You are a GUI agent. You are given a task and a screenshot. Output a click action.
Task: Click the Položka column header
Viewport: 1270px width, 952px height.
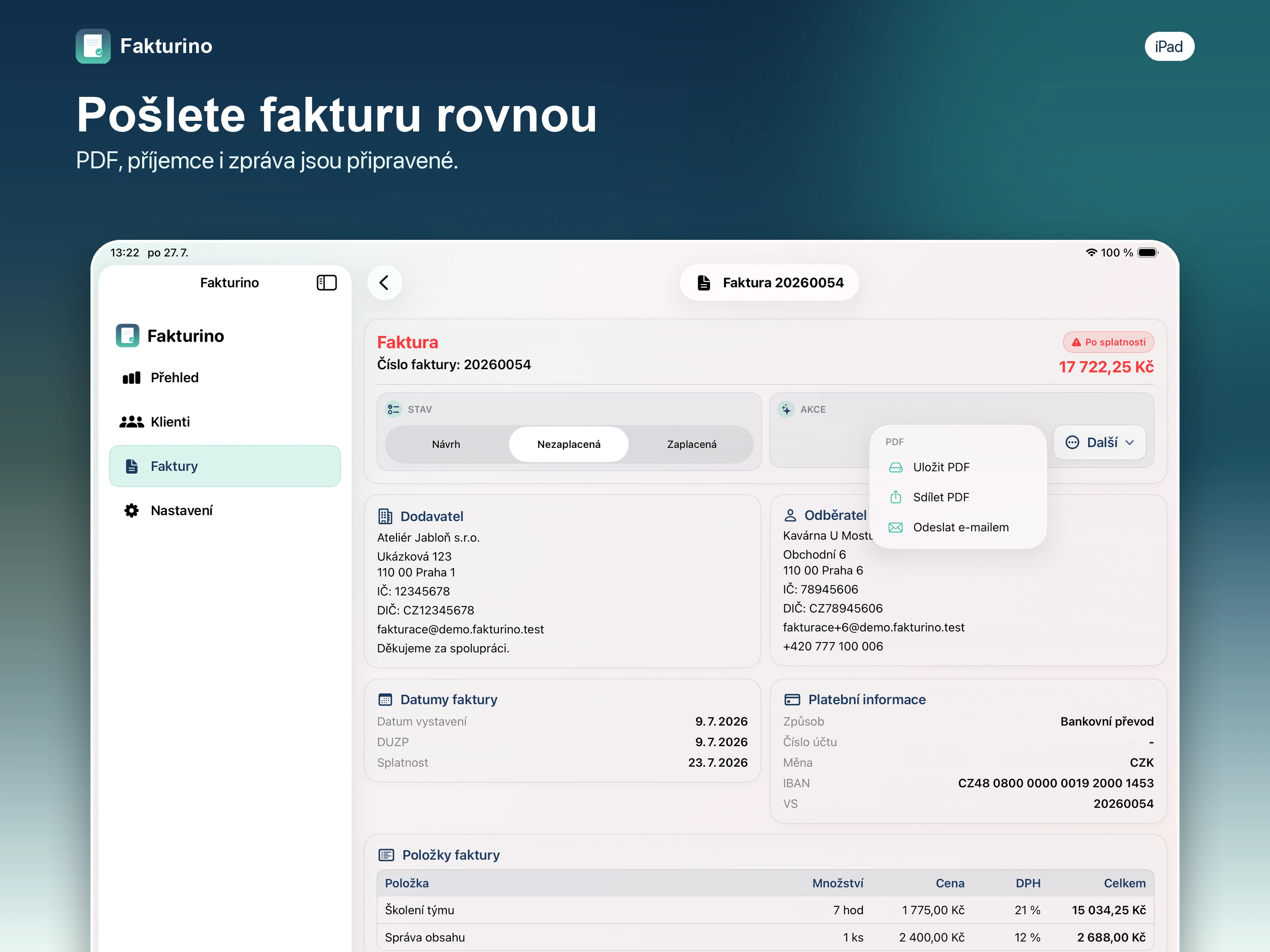(x=407, y=883)
